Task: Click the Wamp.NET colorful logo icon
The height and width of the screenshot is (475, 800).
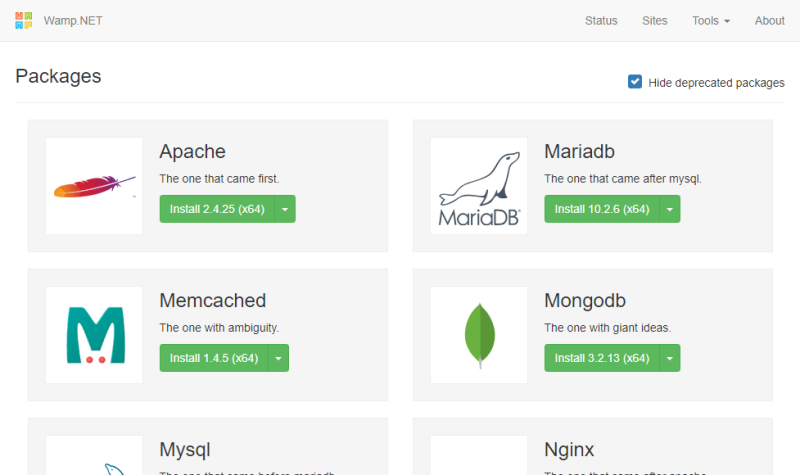Action: click(x=24, y=21)
